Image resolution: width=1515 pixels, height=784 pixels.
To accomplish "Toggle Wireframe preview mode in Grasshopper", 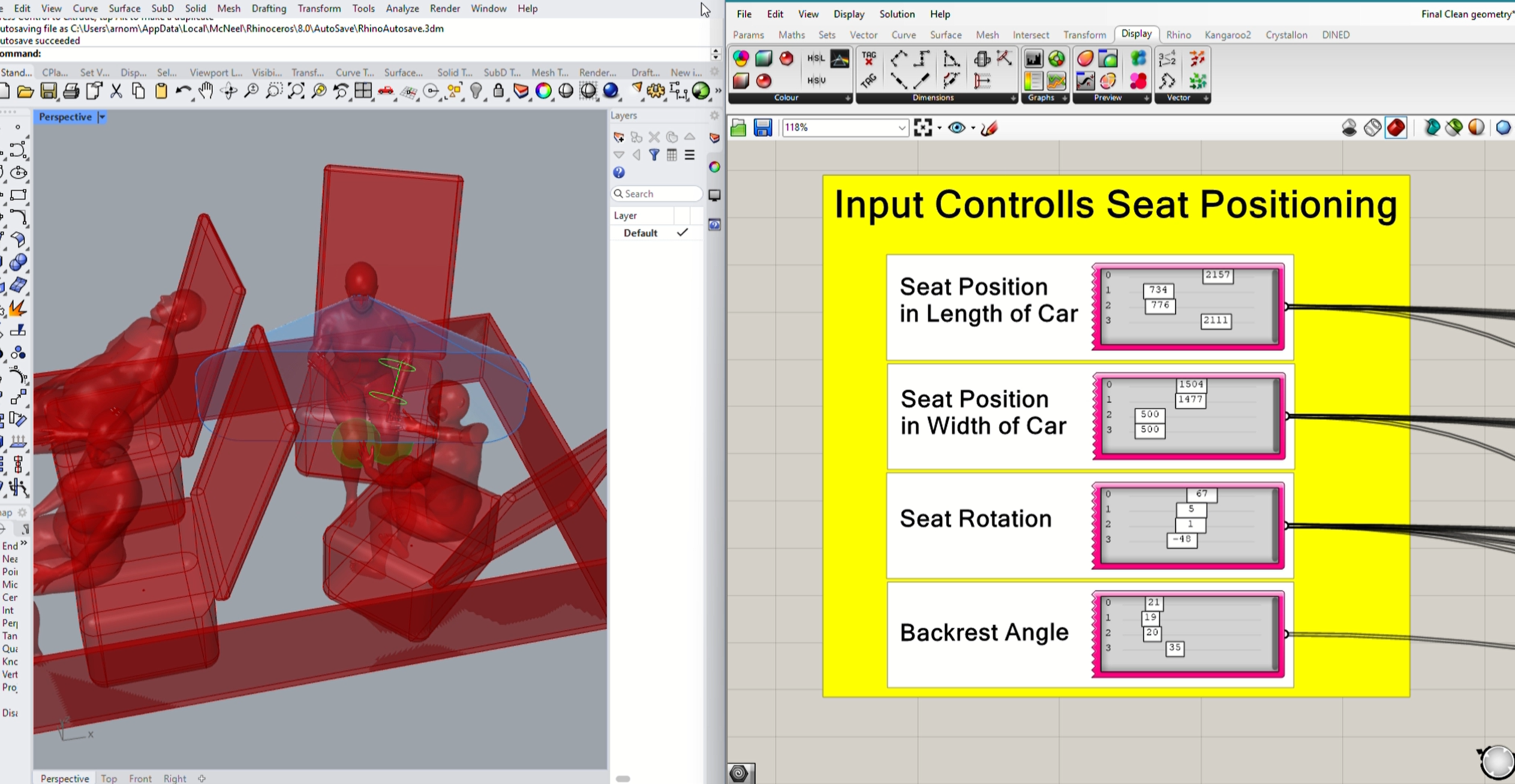I will [1373, 128].
